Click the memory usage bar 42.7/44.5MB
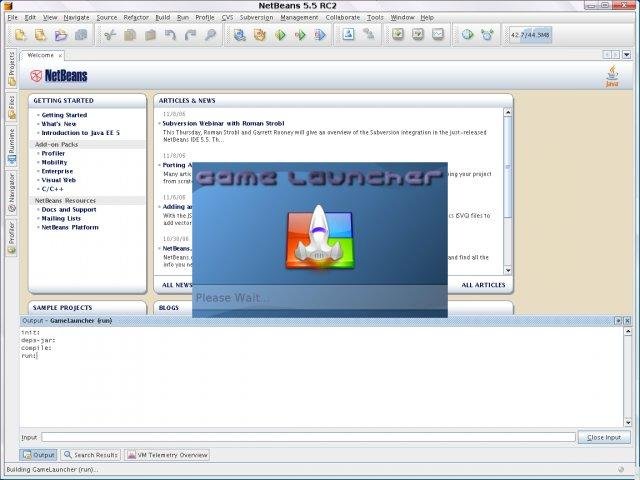The height and width of the screenshot is (480, 640). coord(530,35)
